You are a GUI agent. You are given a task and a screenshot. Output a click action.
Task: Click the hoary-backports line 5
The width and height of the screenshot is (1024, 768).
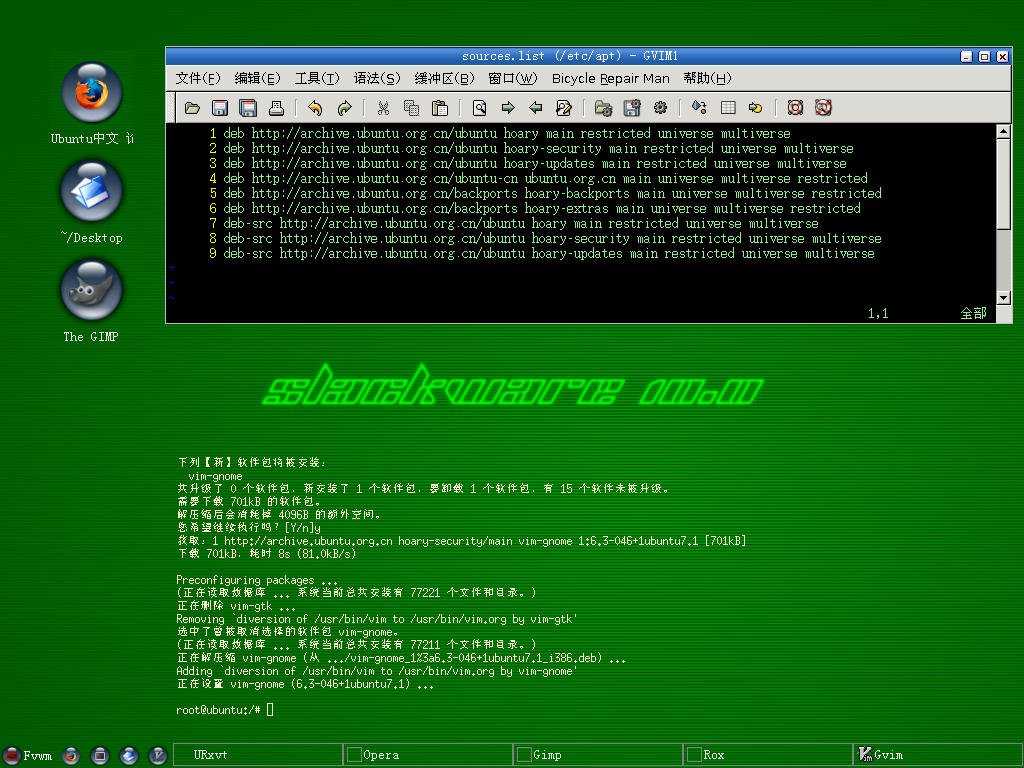[552, 194]
